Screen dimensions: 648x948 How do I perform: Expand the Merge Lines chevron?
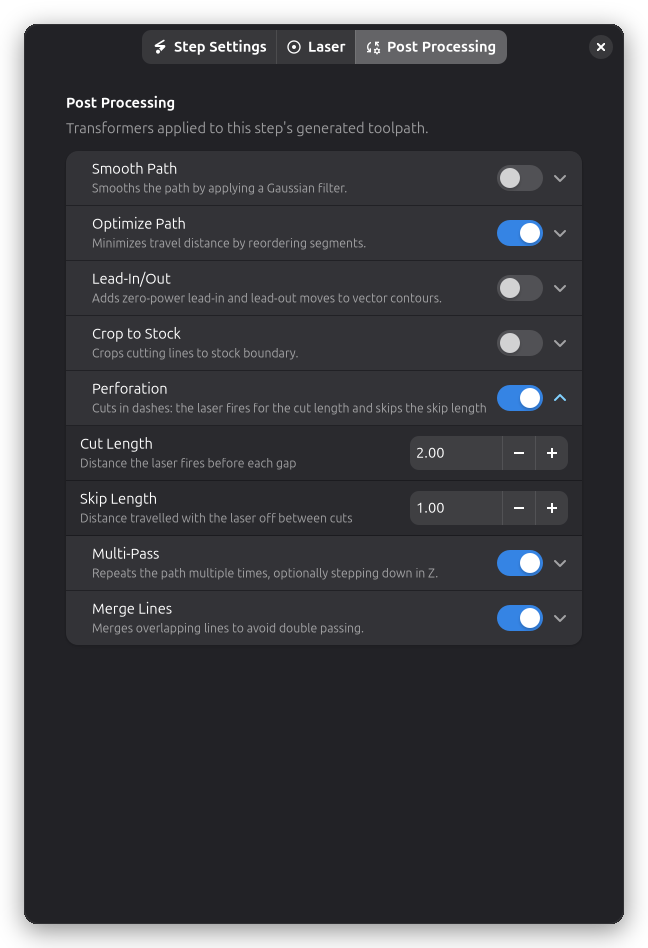pyautogui.click(x=560, y=618)
